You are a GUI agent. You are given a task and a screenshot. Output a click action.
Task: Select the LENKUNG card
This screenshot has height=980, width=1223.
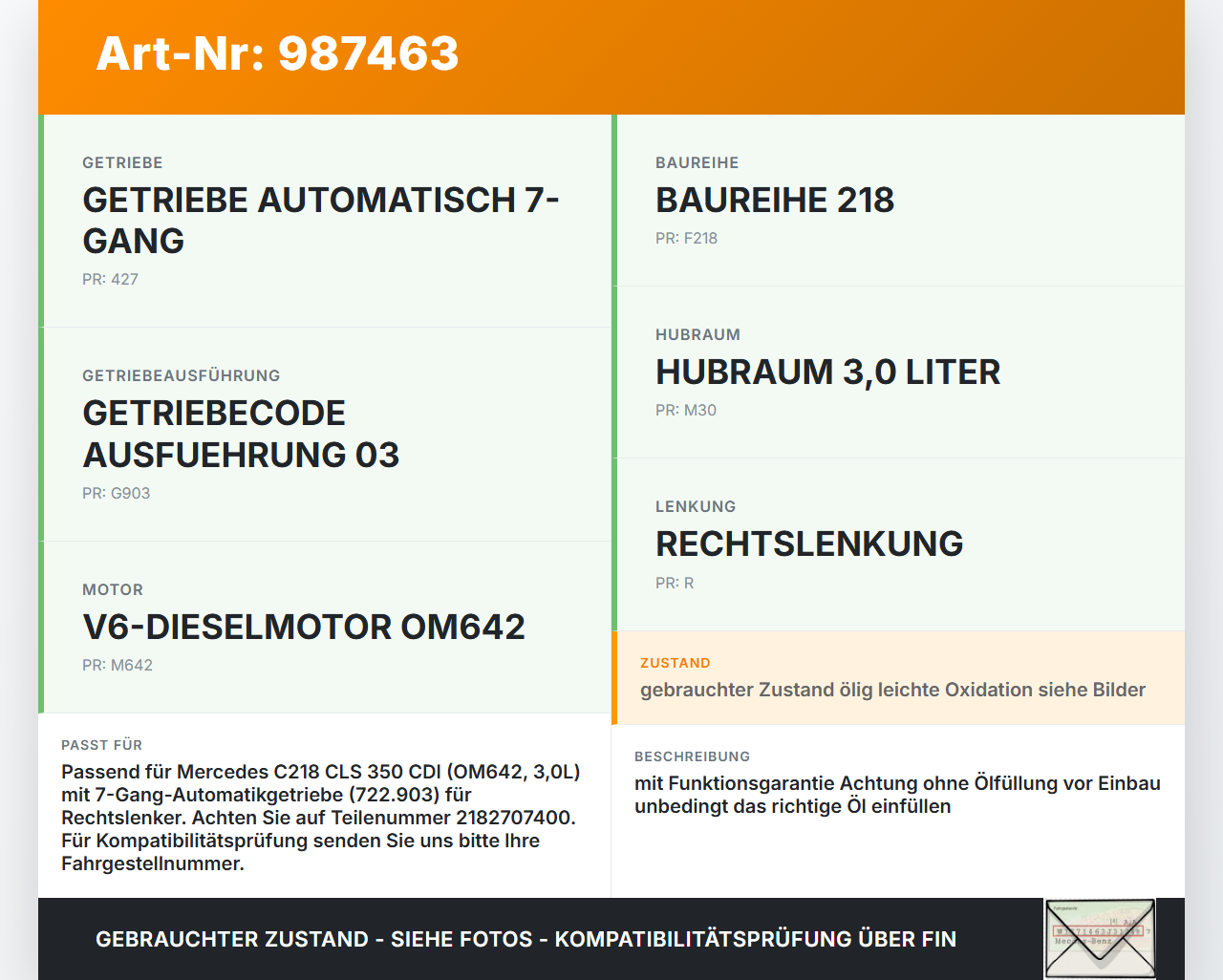(x=898, y=544)
